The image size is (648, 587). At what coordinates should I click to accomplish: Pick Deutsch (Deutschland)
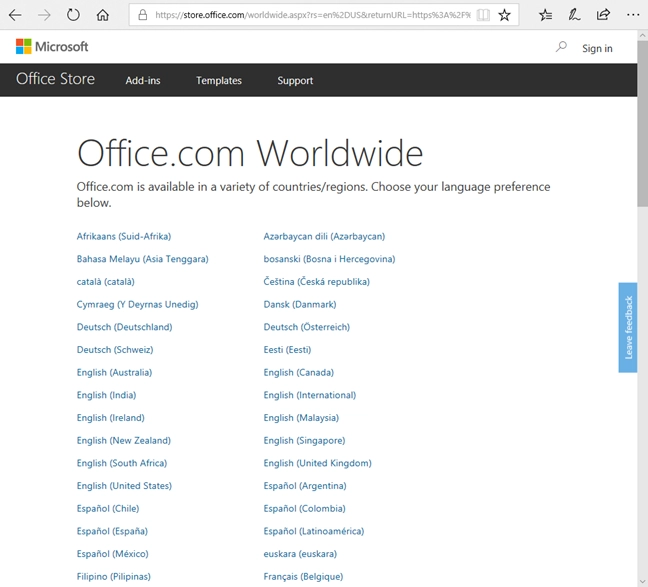124,327
